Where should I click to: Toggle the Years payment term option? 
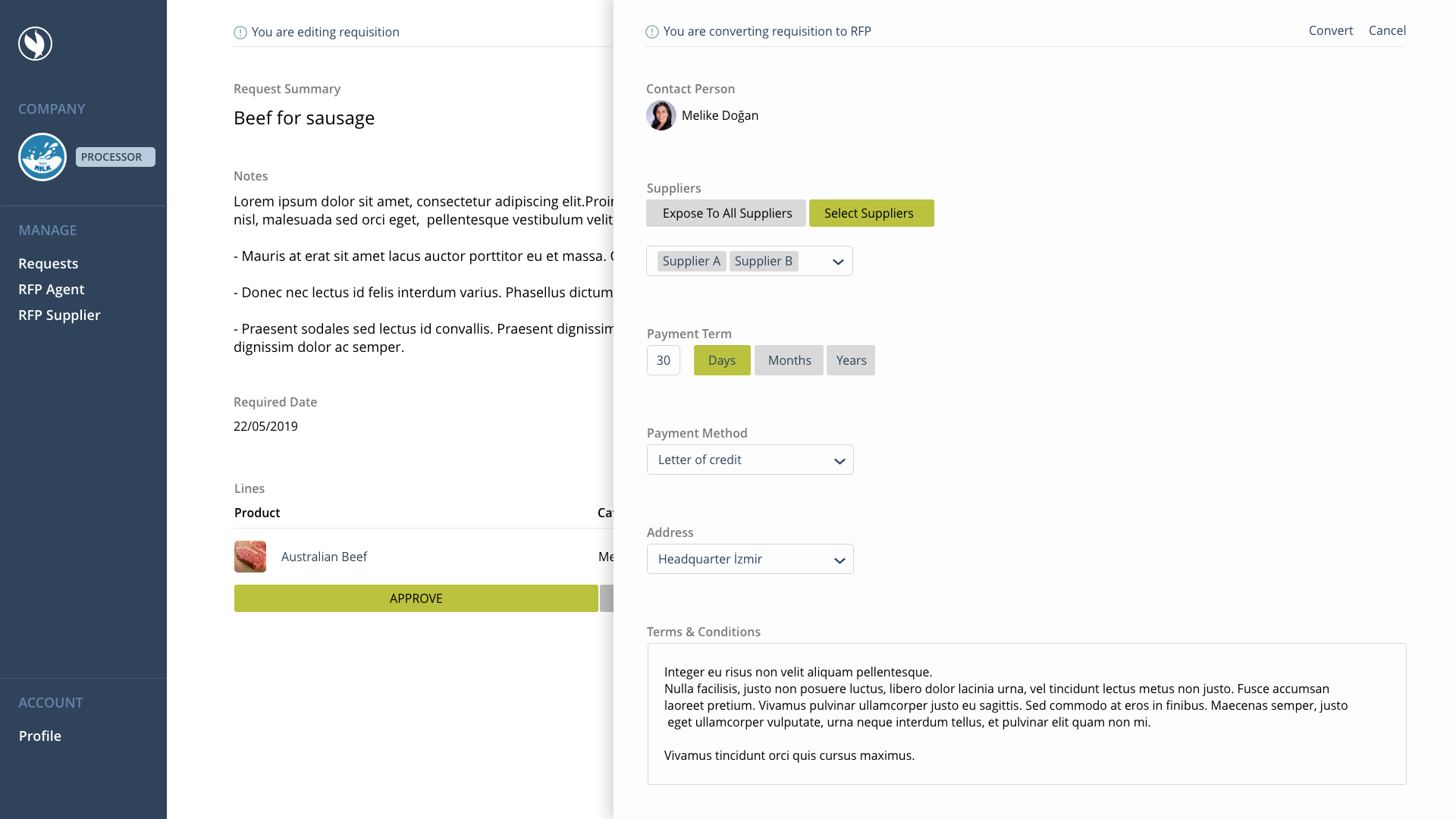851,360
